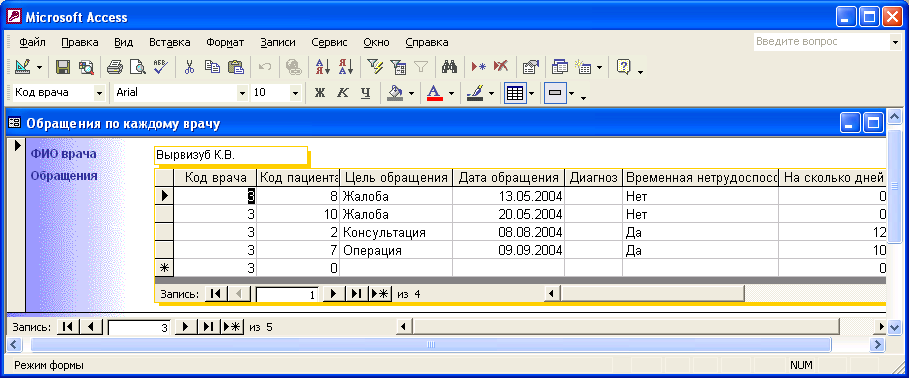The height and width of the screenshot is (378, 909).
Task: Click the Paste clipboard icon
Action: [235, 67]
